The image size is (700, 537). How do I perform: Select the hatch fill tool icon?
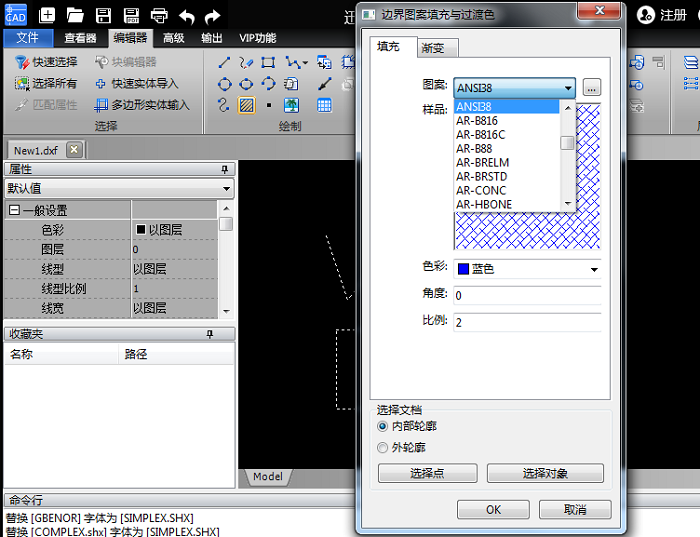coord(246,105)
